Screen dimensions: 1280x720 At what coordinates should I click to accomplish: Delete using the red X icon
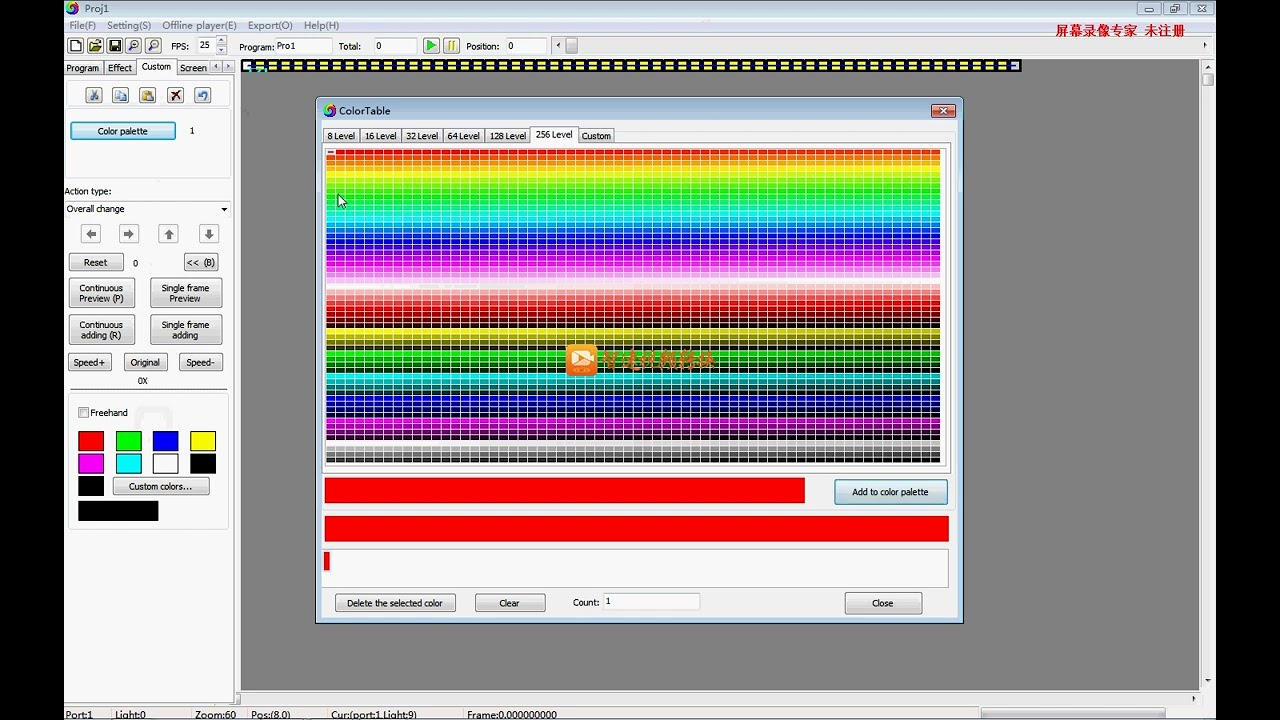click(x=175, y=95)
